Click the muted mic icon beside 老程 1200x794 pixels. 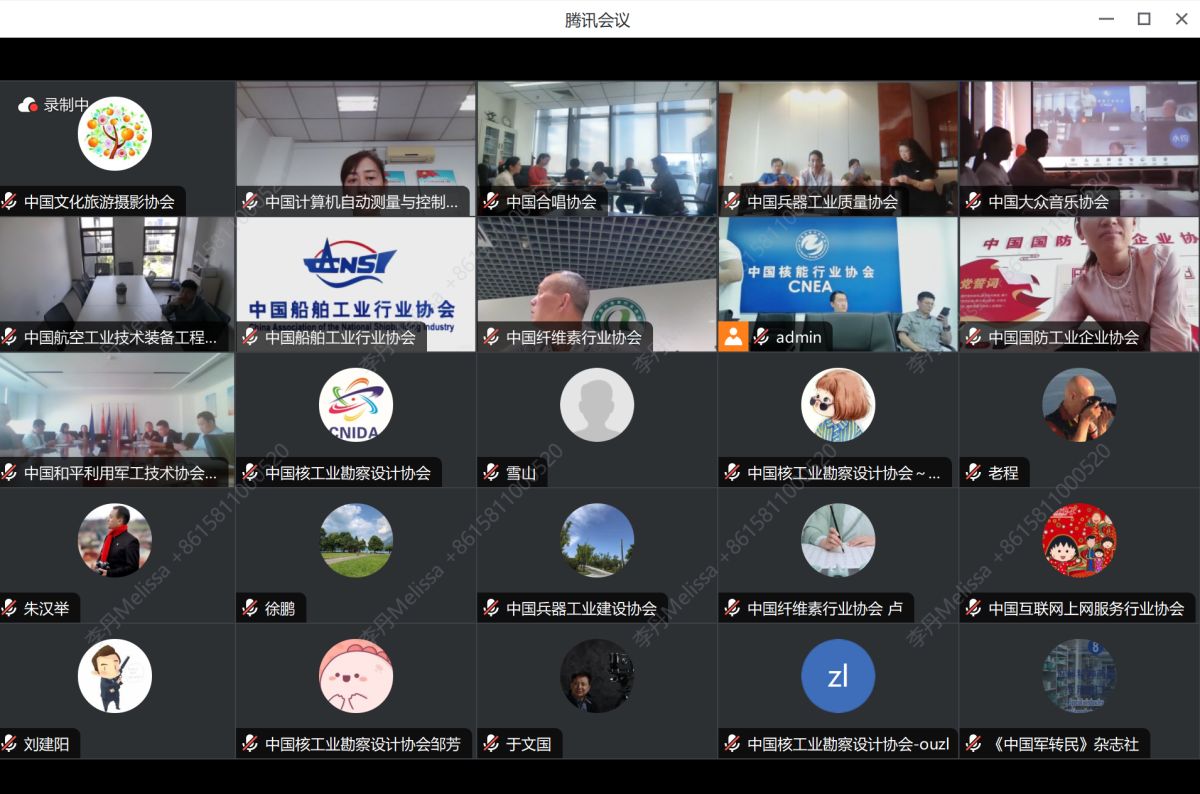click(x=973, y=473)
